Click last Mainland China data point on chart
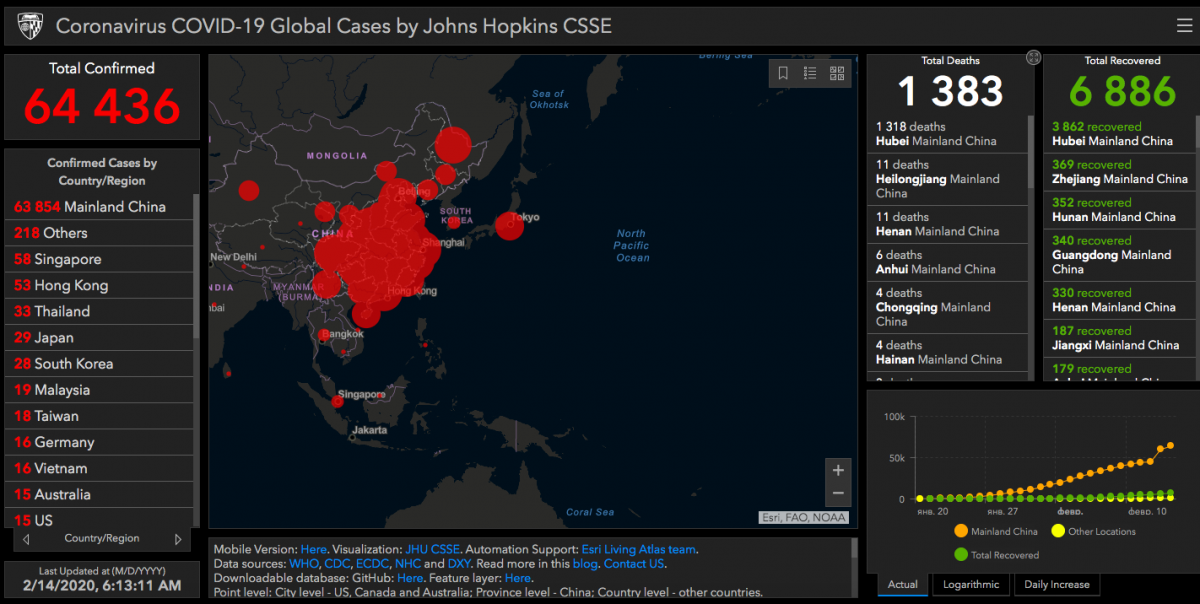This screenshot has width=1200, height=604. tap(1171, 445)
